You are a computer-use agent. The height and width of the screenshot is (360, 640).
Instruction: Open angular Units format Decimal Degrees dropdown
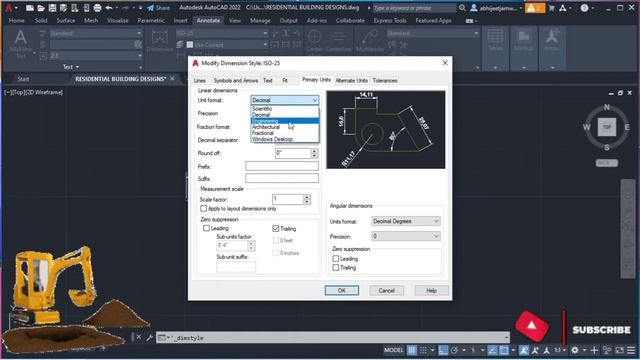[x=406, y=221]
